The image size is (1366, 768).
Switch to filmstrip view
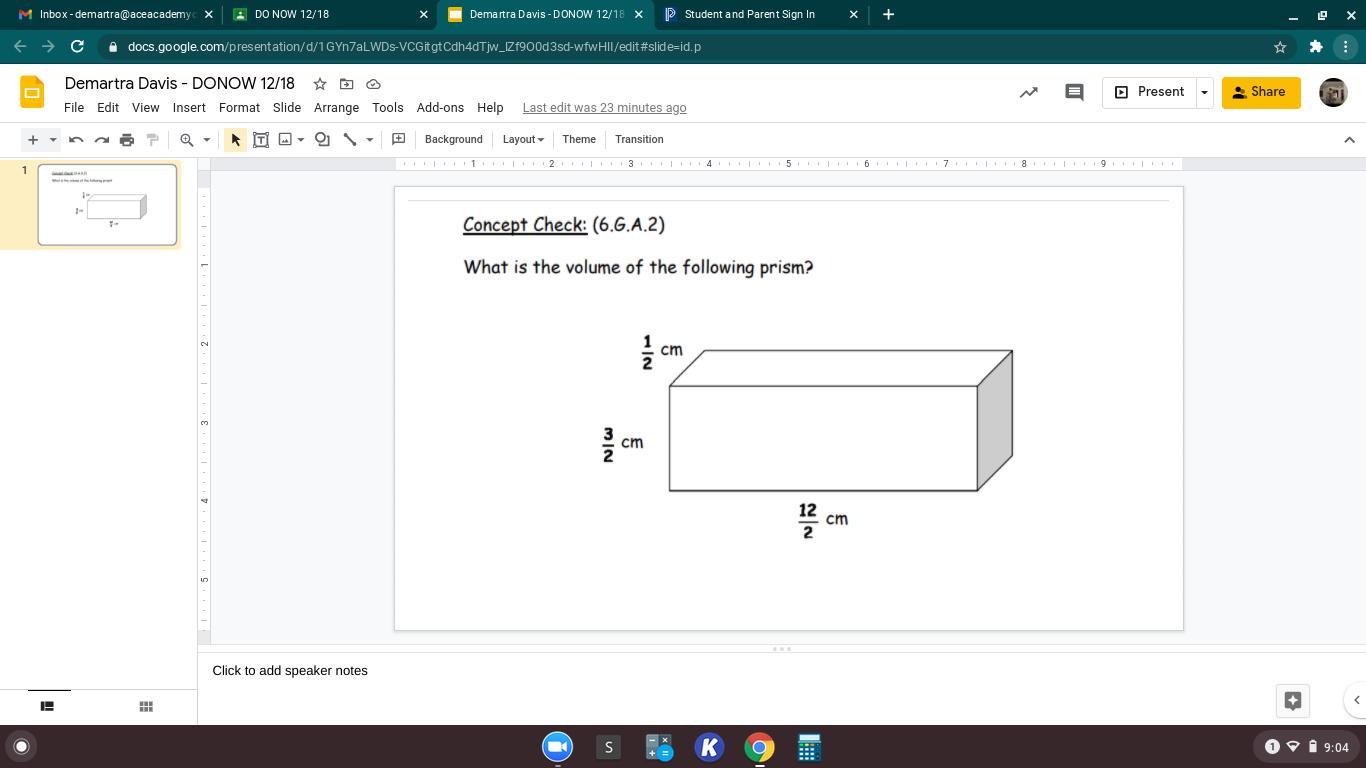47,706
